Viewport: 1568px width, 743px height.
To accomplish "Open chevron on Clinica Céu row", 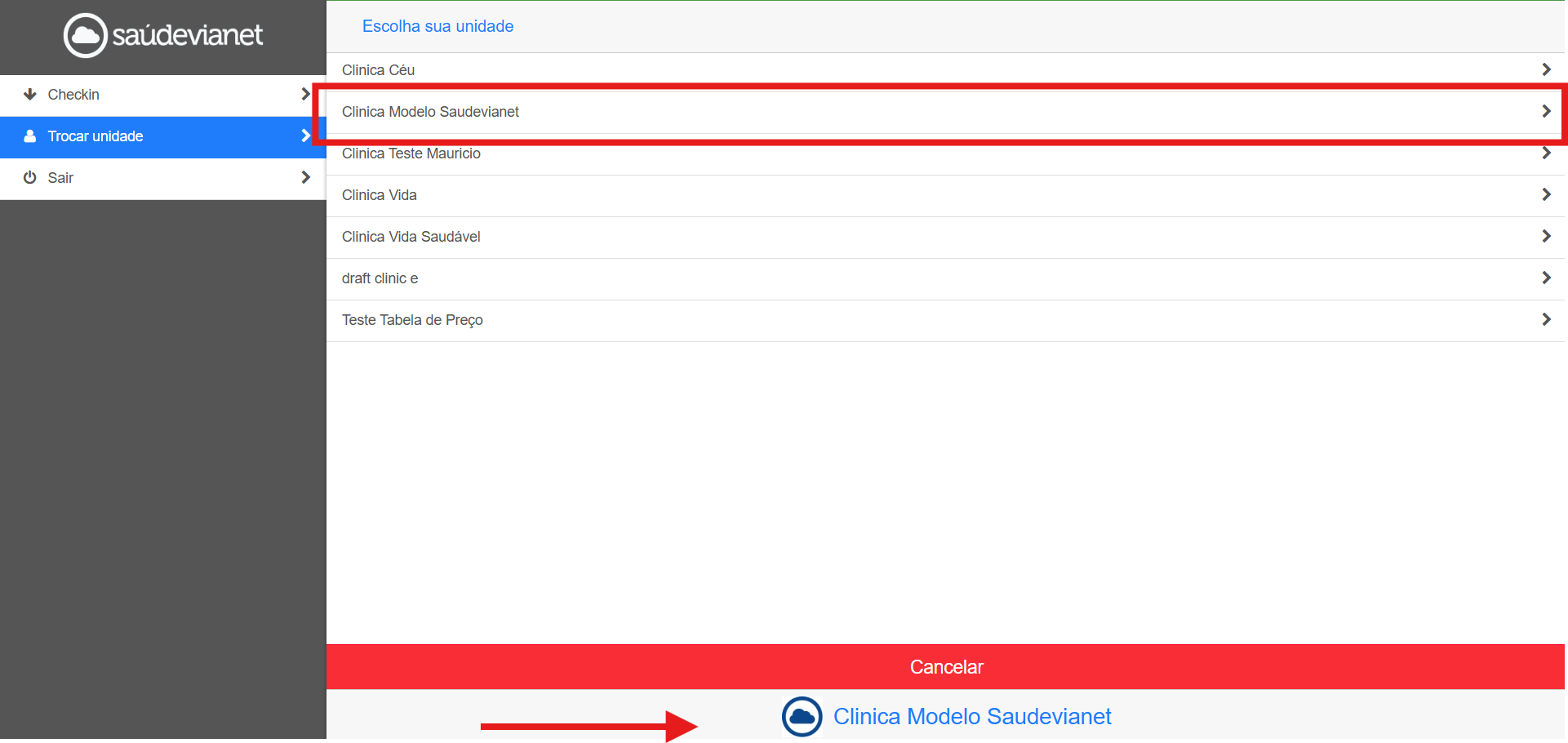I will point(1546,70).
